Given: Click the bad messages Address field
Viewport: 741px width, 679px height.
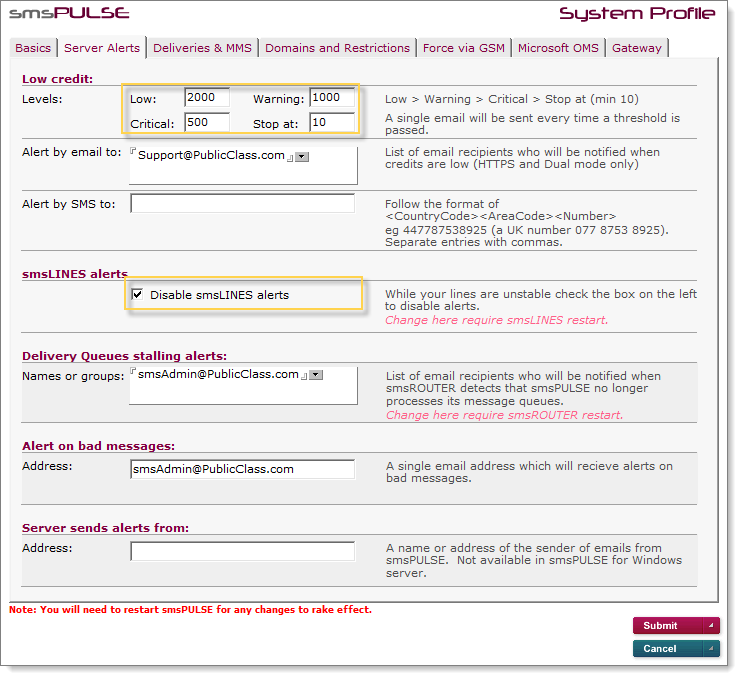Looking at the screenshot, I should 242,469.
